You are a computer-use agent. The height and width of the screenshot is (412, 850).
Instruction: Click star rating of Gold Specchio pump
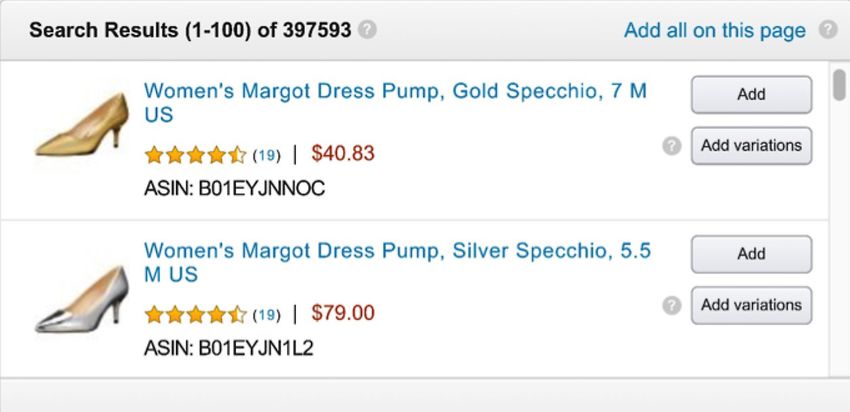(196, 155)
